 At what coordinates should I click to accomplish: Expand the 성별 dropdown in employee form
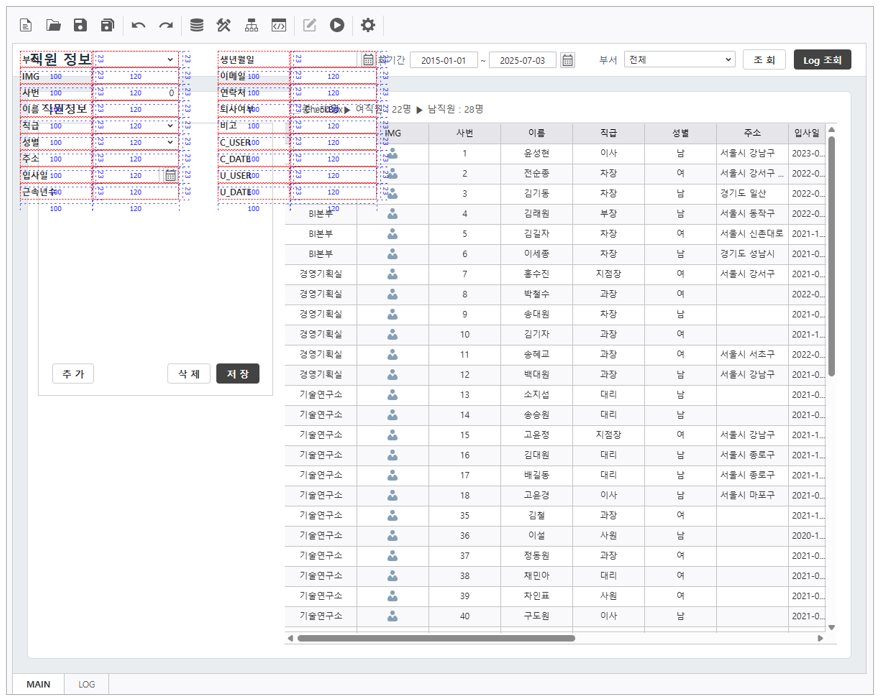171,142
